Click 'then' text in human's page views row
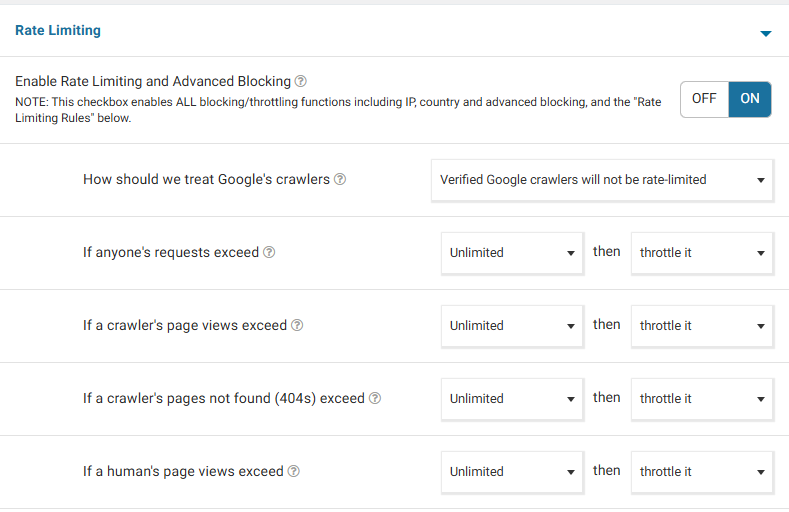The width and height of the screenshot is (789, 512). click(x=606, y=470)
